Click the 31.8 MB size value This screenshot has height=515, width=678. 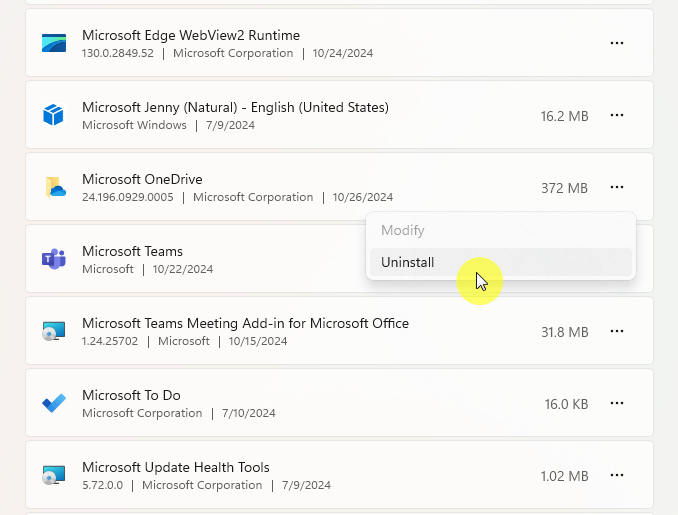(565, 332)
